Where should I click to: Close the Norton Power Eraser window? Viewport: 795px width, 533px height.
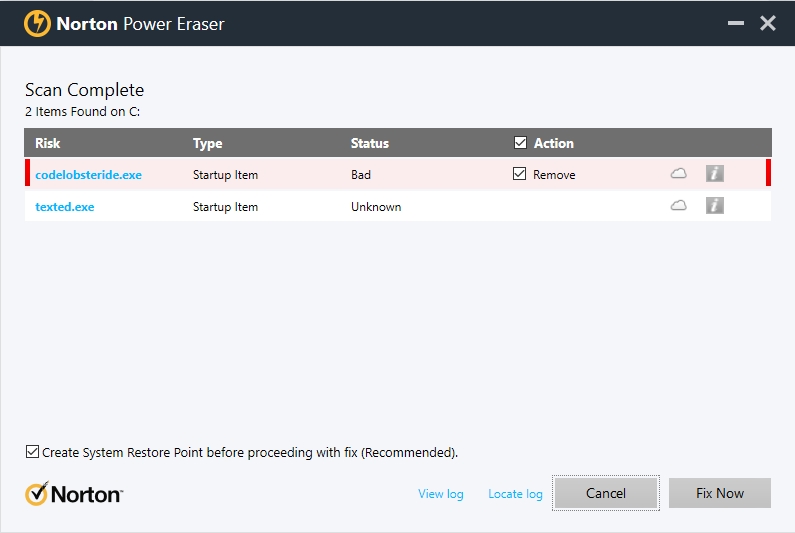(768, 23)
